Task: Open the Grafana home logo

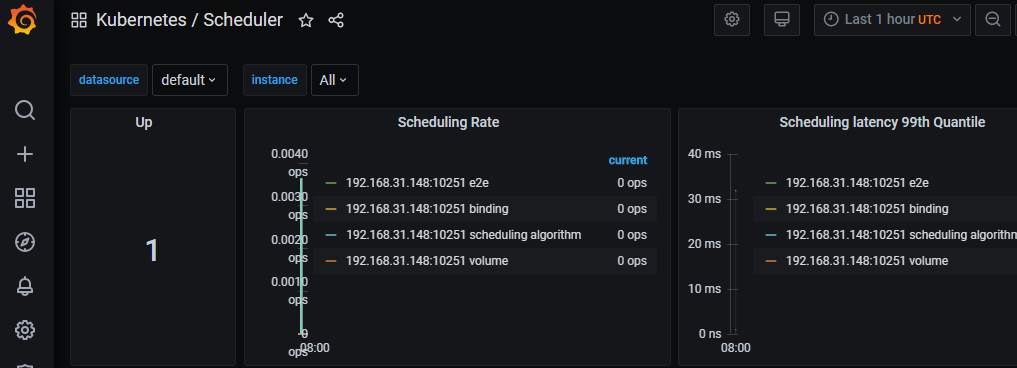Action: click(x=22, y=19)
